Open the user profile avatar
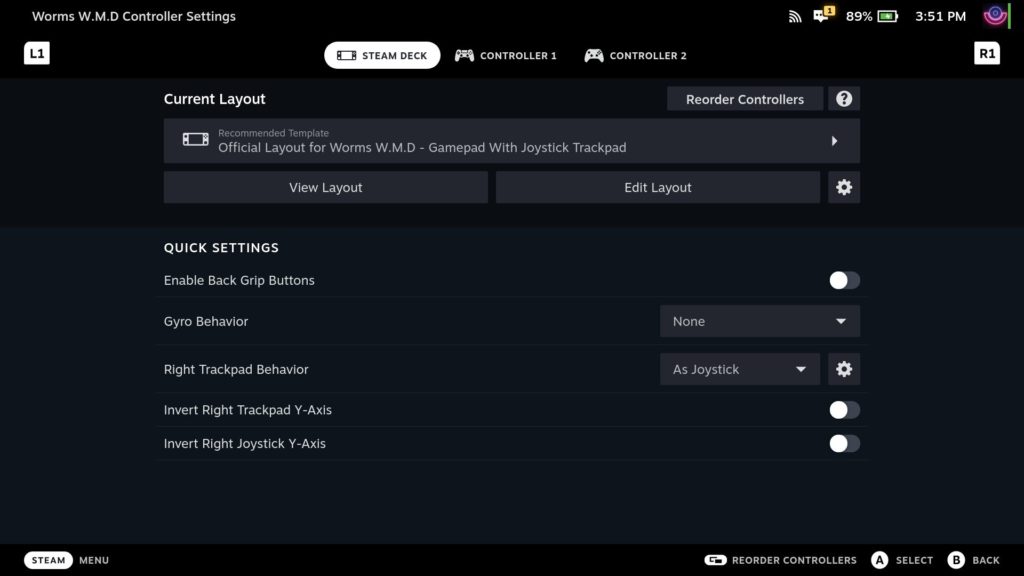Viewport: 1024px width, 576px height. click(995, 16)
